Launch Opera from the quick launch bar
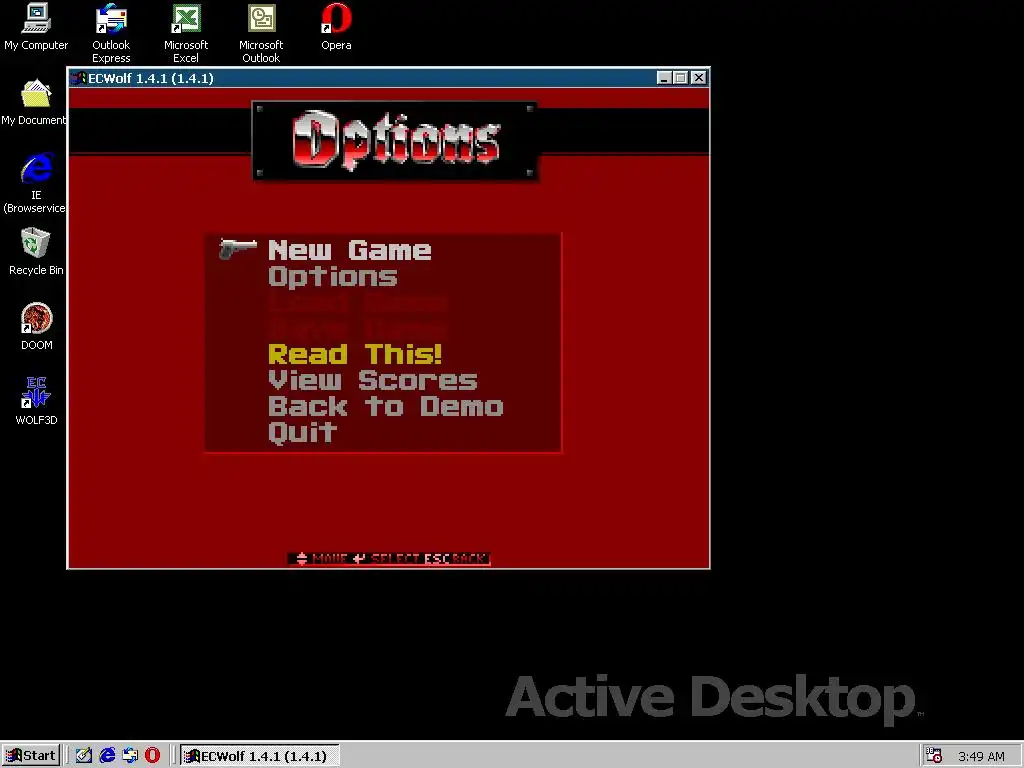Screen dimensions: 1024x768 point(152,756)
